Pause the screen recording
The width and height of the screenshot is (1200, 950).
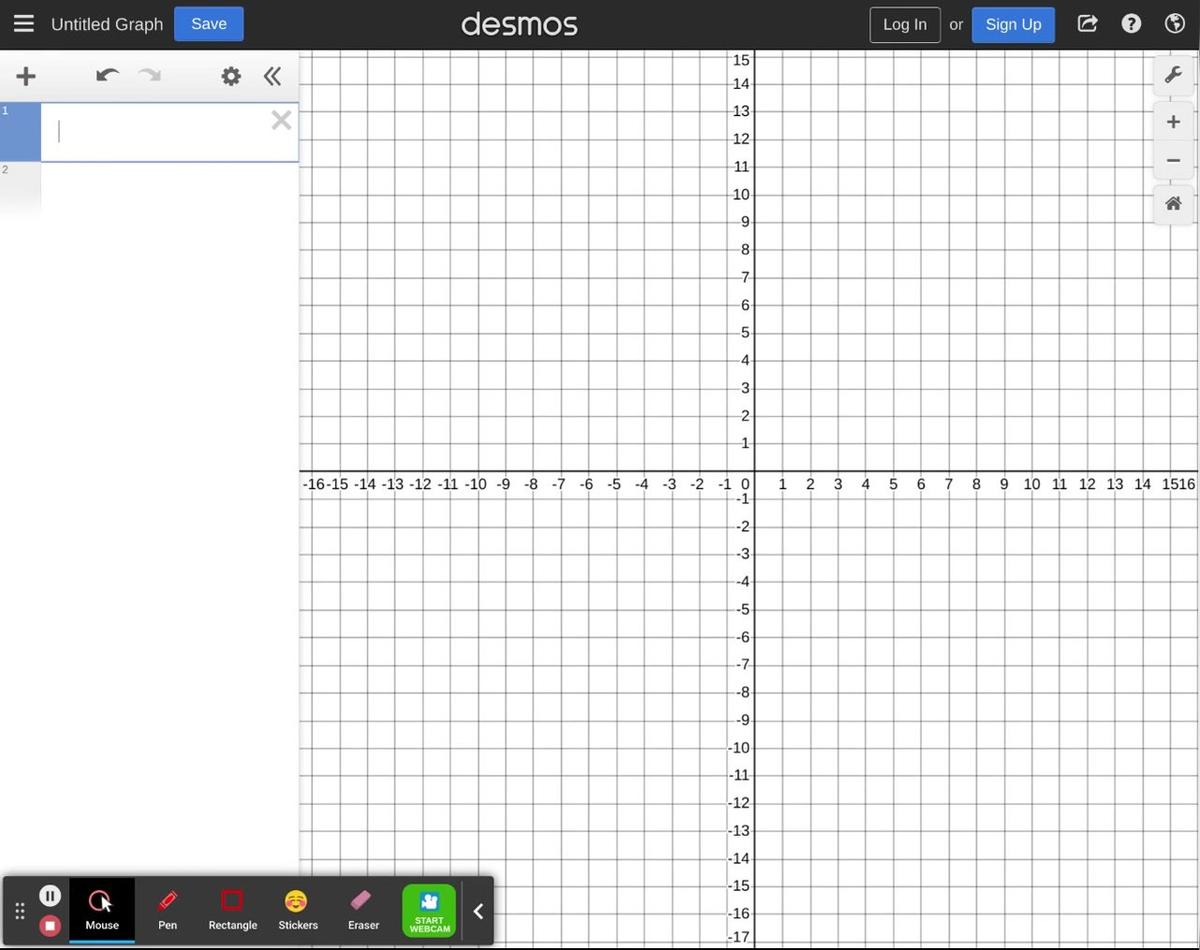[50, 895]
